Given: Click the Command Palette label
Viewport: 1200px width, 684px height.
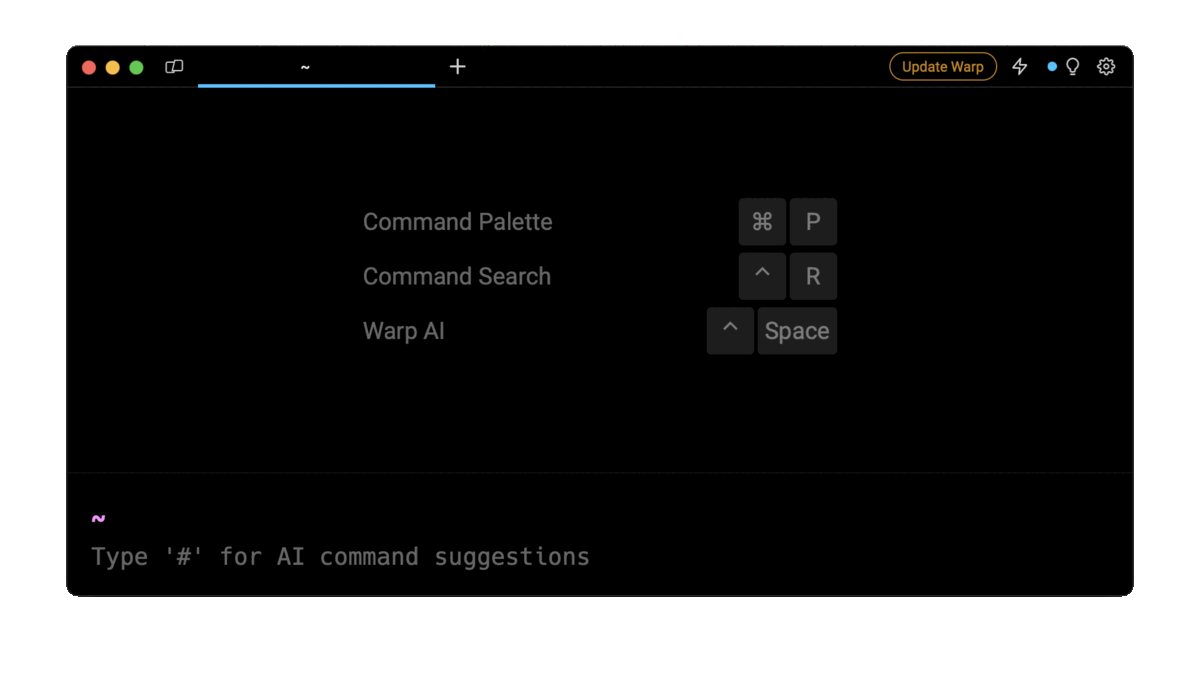Looking at the screenshot, I should [457, 221].
